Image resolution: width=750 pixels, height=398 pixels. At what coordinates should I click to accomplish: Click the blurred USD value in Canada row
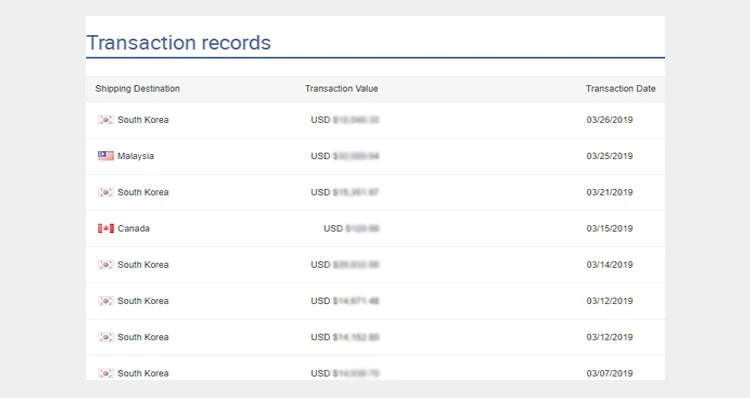point(362,229)
